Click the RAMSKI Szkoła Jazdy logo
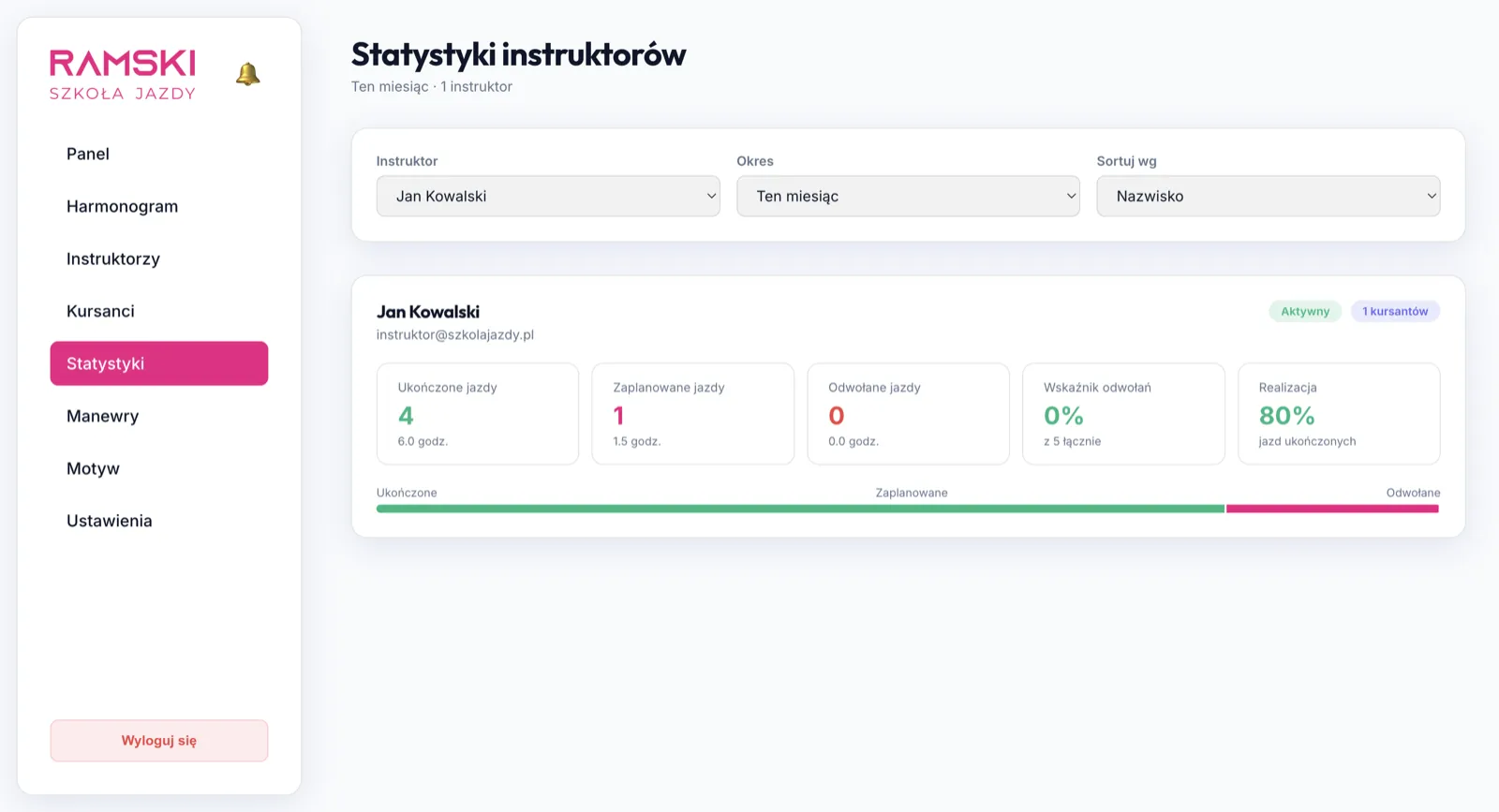The width and height of the screenshot is (1499, 812). [123, 75]
